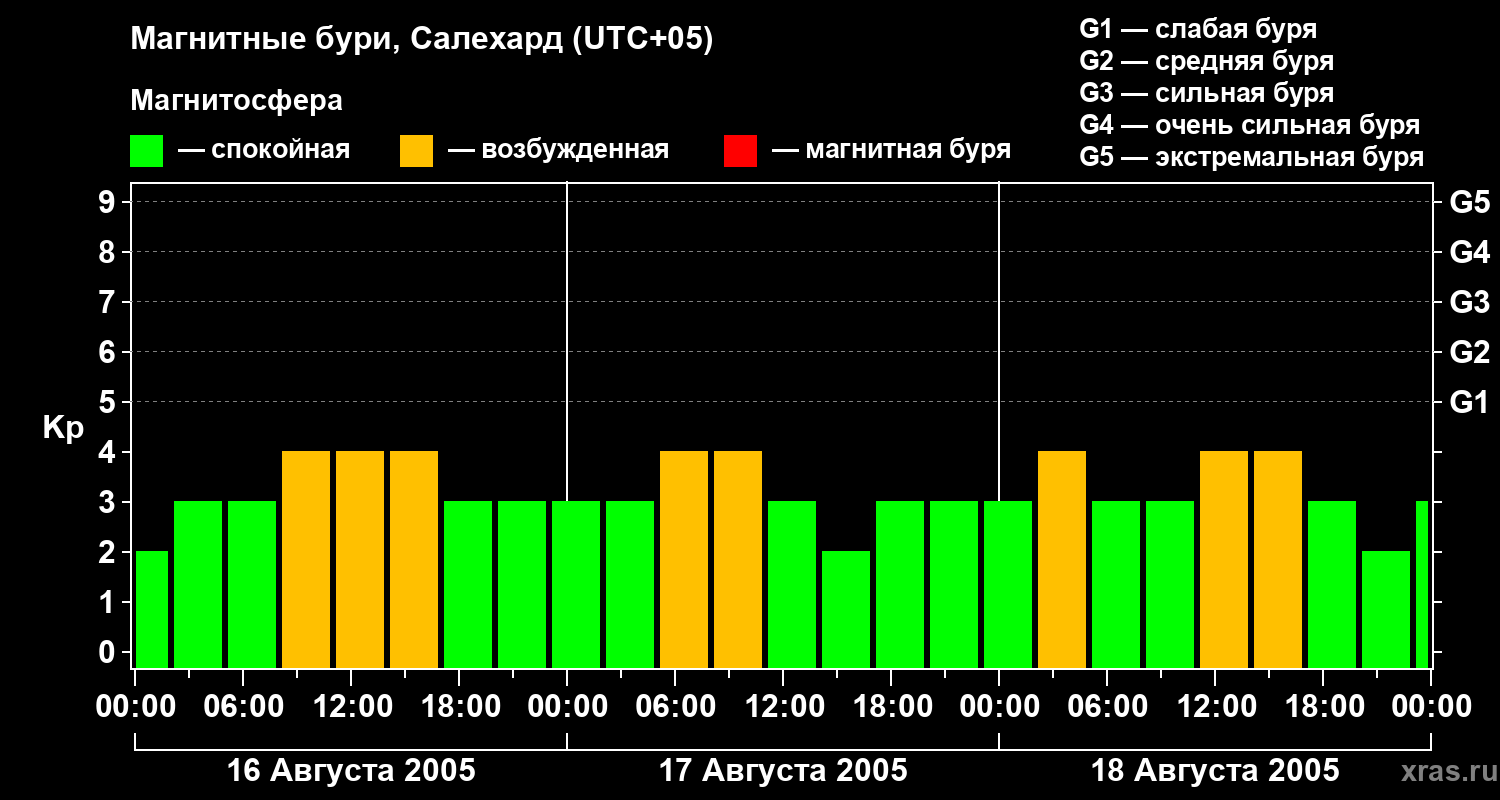Click the '17 Августа 2005' date label
This screenshot has height=800, width=1500.
point(783,771)
